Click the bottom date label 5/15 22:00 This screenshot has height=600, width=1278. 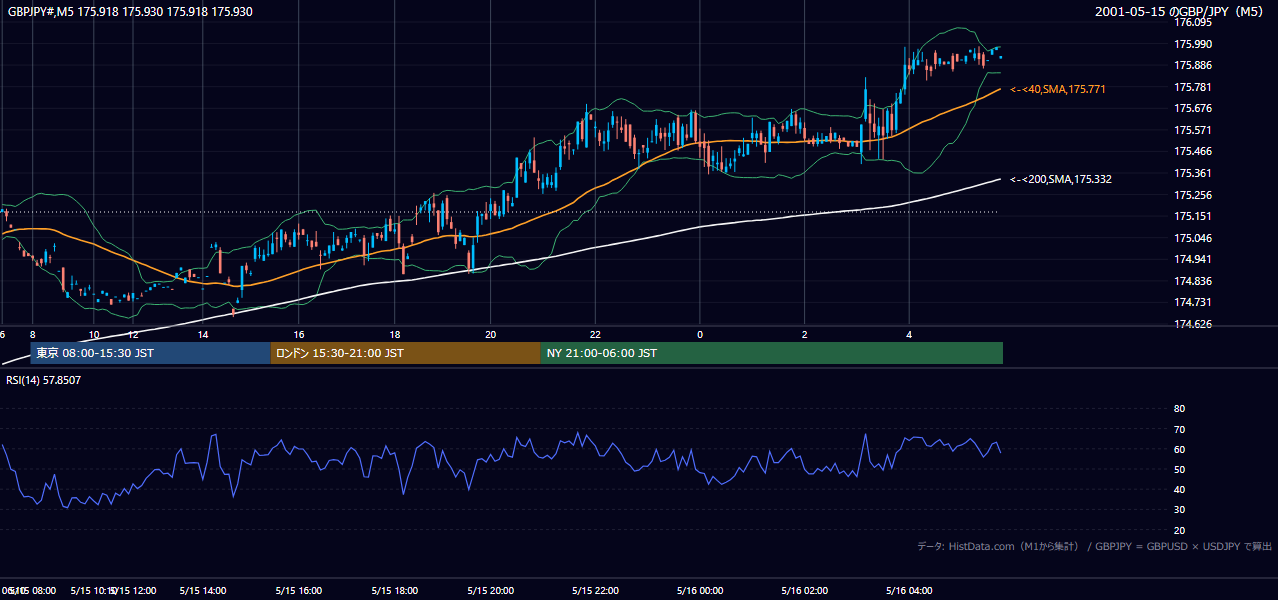(595, 591)
